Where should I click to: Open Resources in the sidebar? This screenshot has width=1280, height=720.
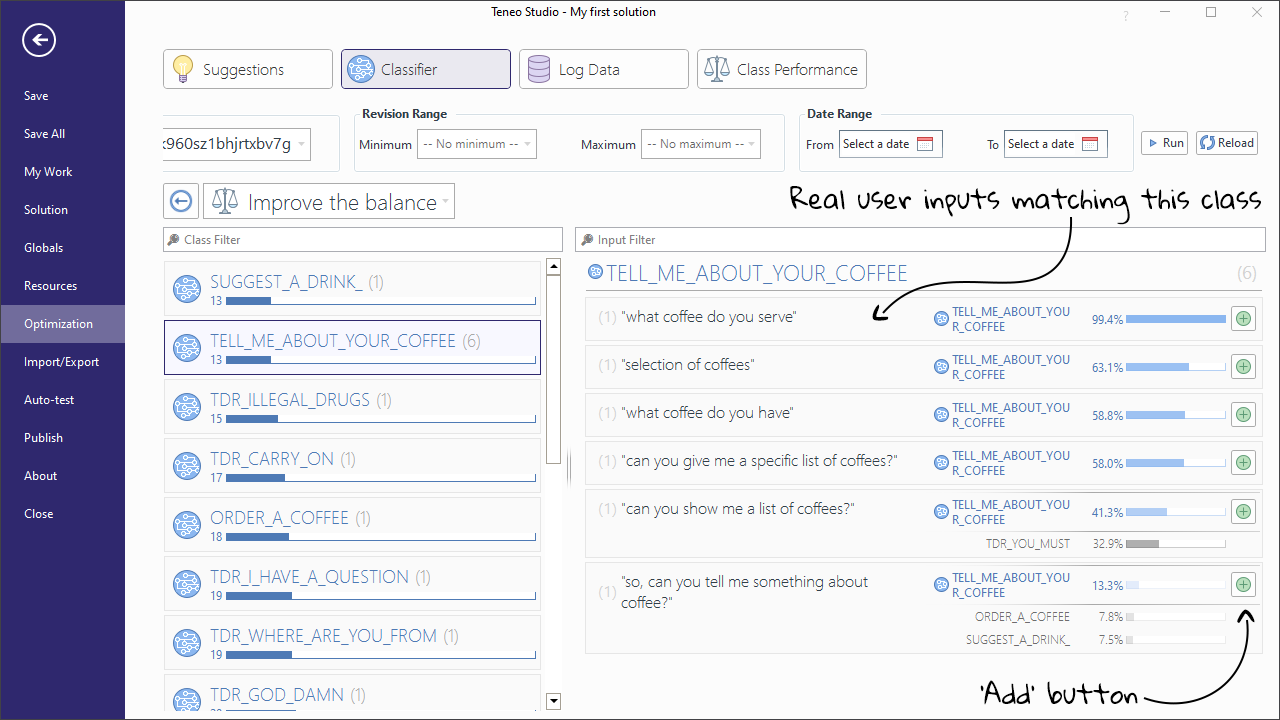[62, 286]
